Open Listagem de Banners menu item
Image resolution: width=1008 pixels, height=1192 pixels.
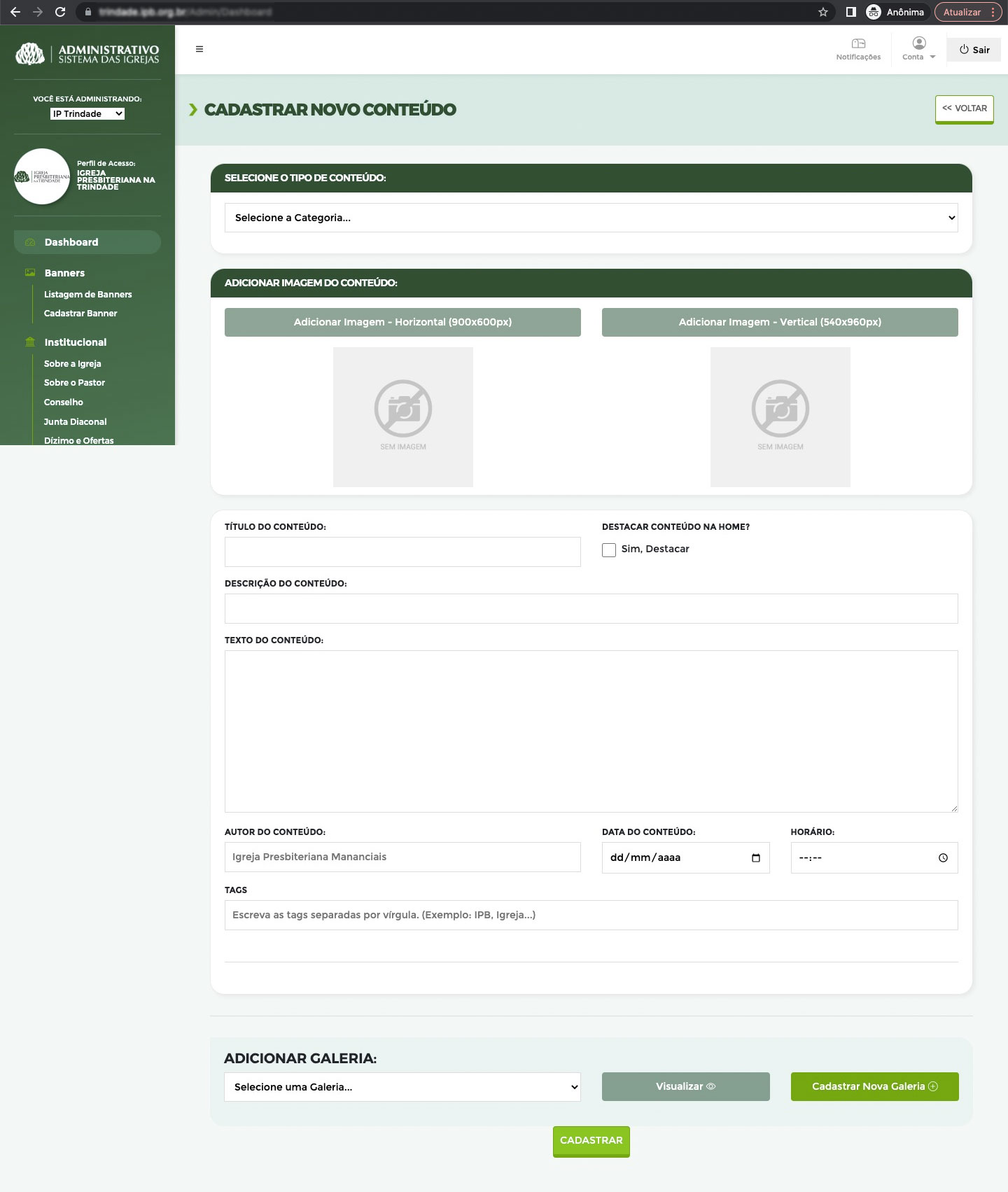(87, 295)
